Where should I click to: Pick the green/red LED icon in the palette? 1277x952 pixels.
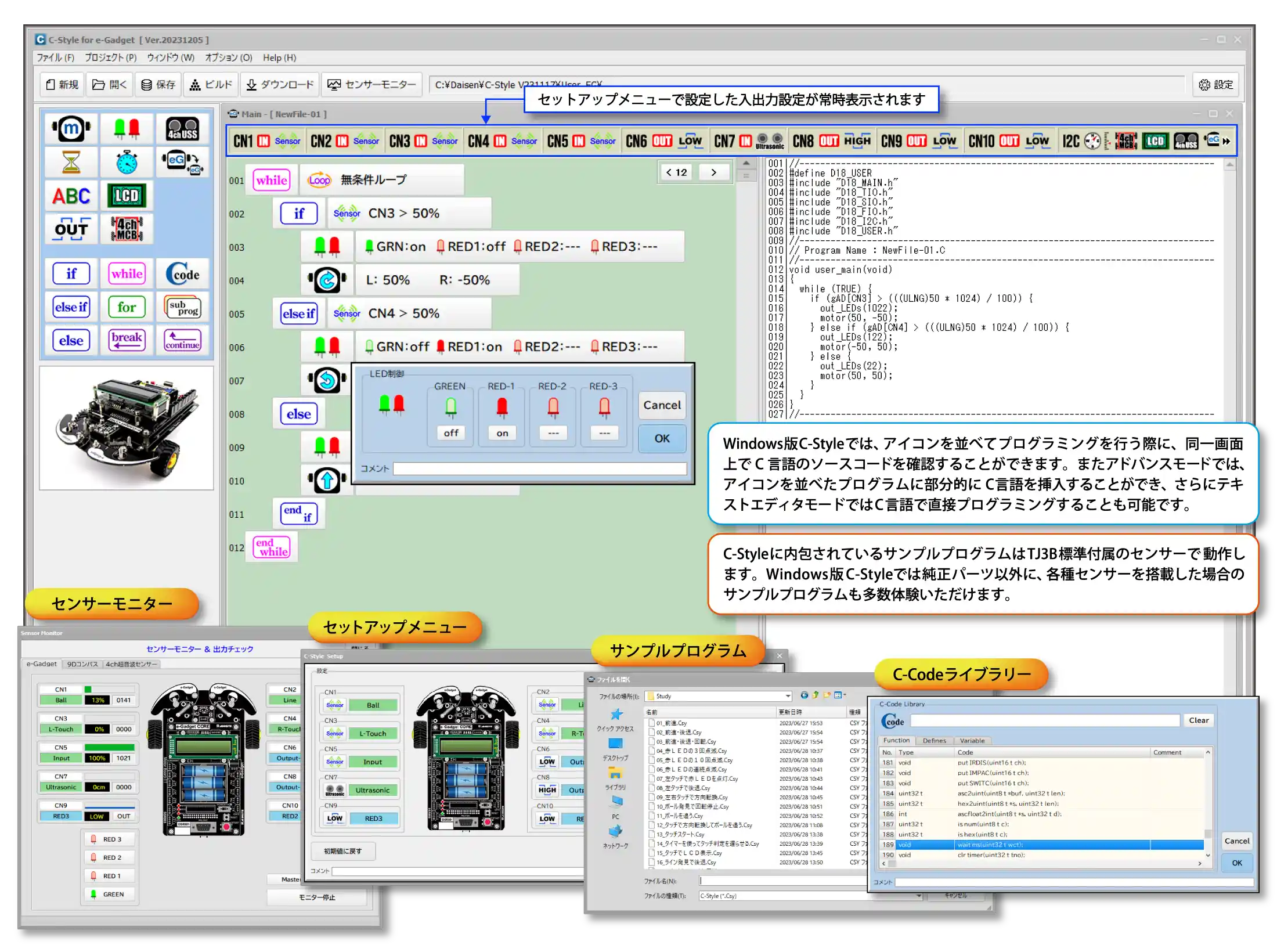click(x=127, y=128)
